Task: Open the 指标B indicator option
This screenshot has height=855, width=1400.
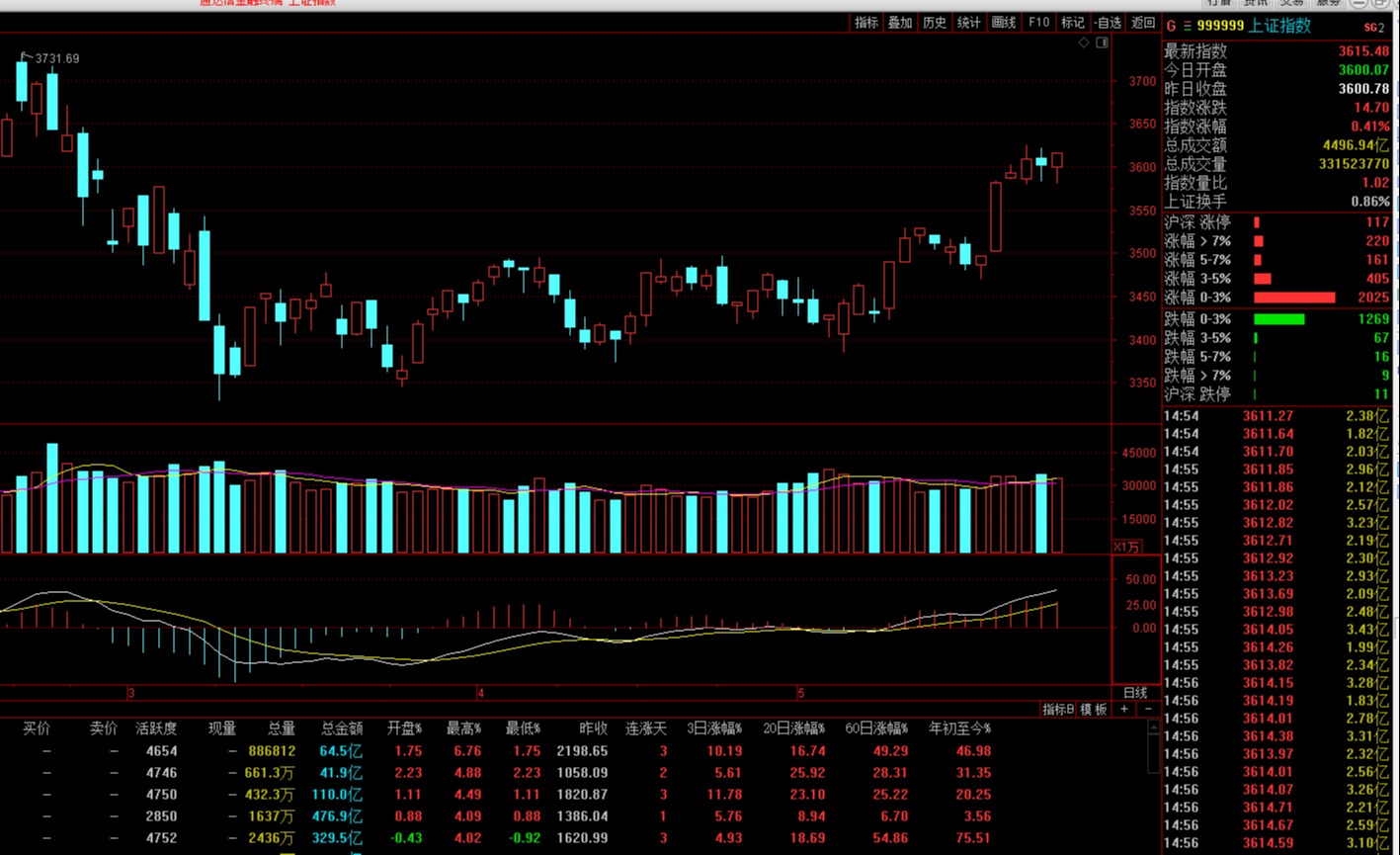Action: pos(1058,710)
